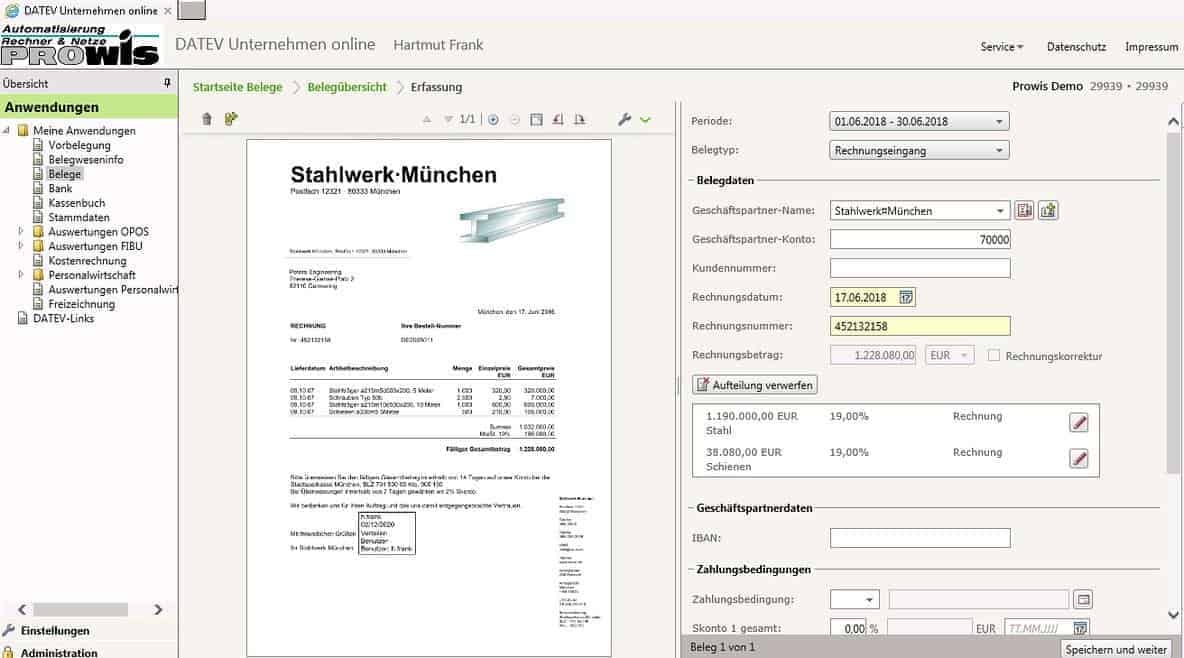Open the business partner details icon

1024,211
